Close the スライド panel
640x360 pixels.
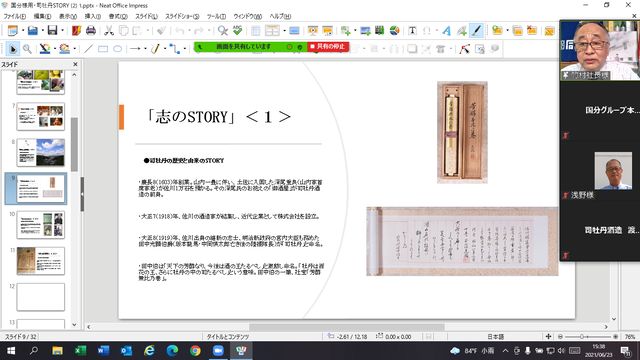pos(75,64)
